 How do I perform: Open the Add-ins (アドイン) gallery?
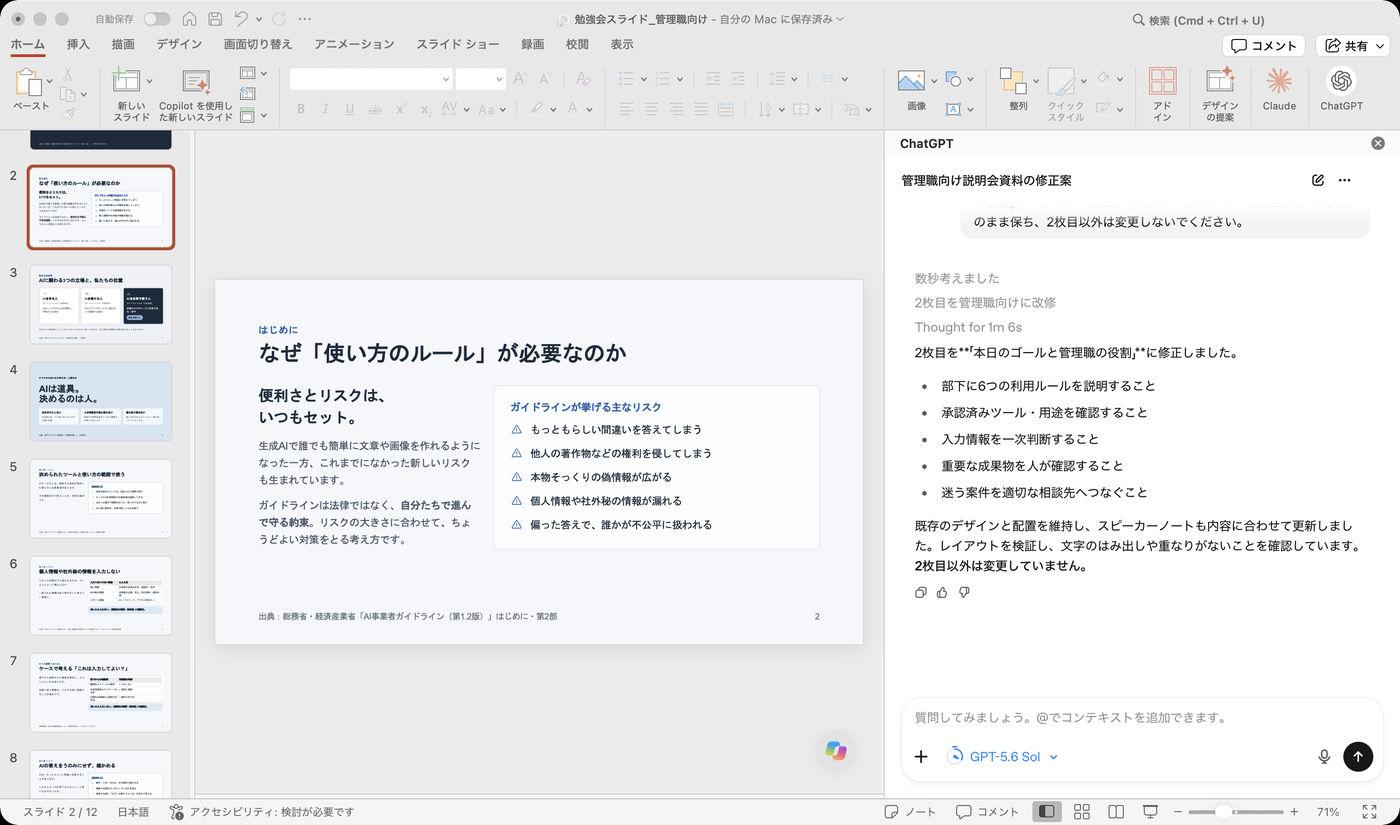1162,95
